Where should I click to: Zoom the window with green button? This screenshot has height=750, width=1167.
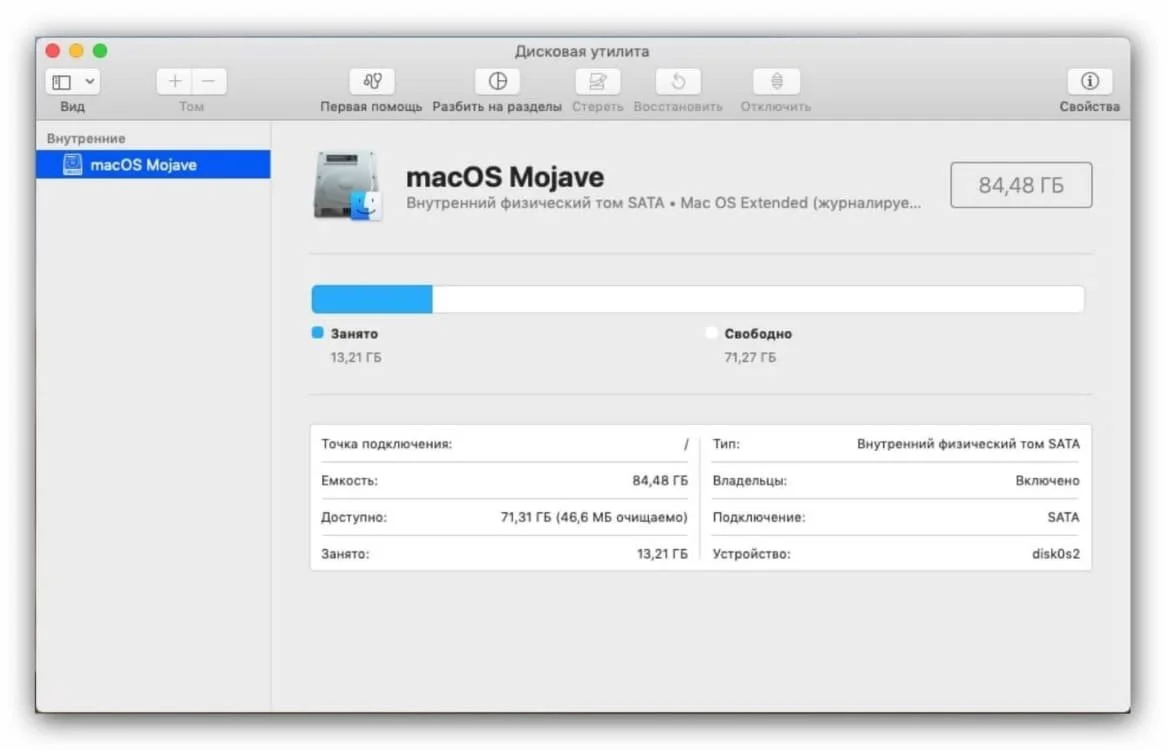[x=100, y=51]
